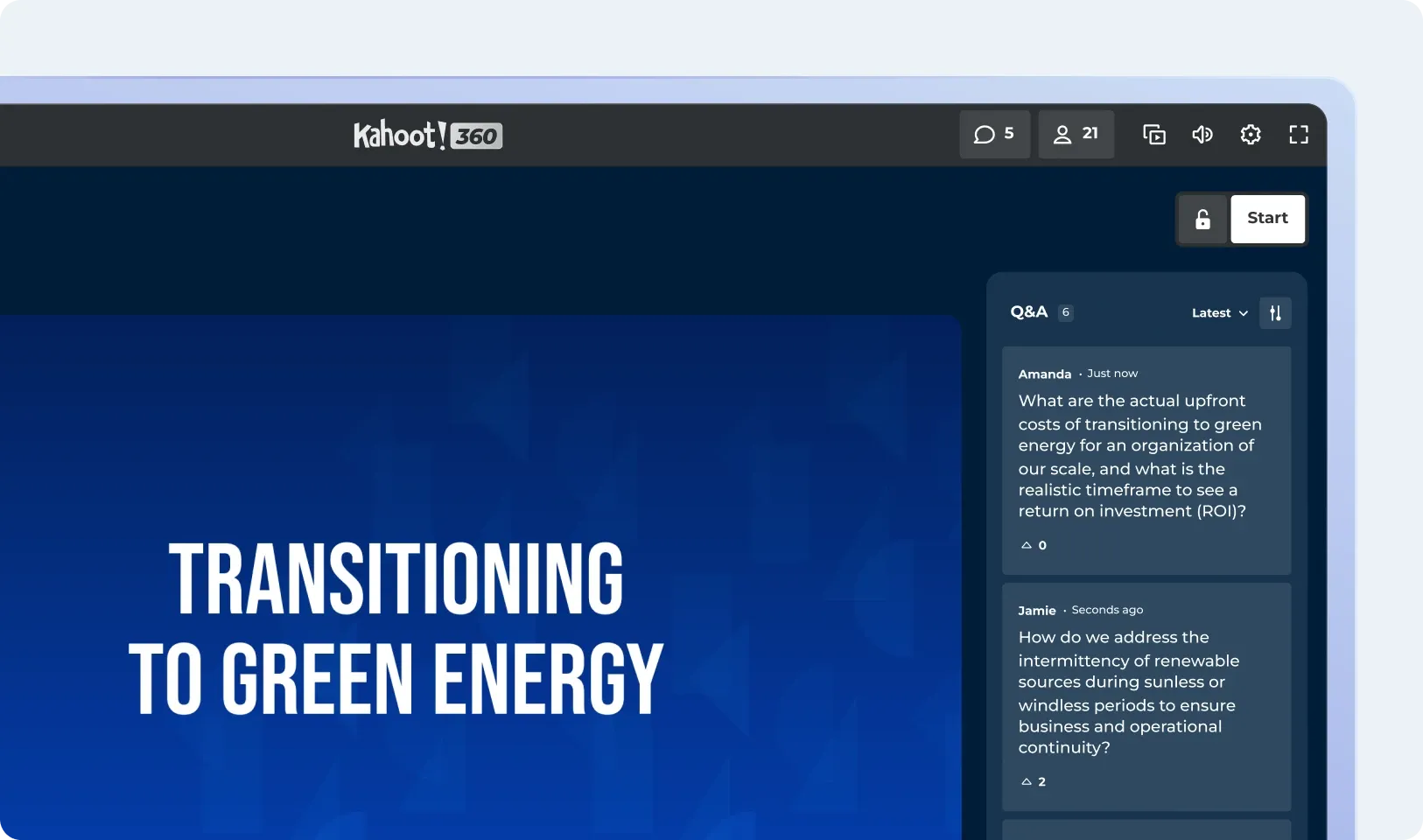
Task: Toggle the game lock padlock button
Action: 1203,219
